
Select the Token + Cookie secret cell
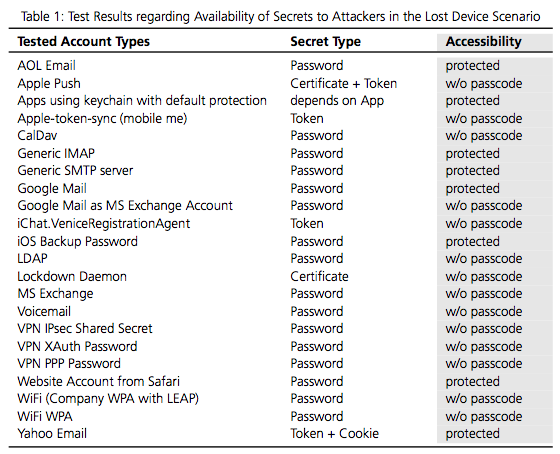334,433
